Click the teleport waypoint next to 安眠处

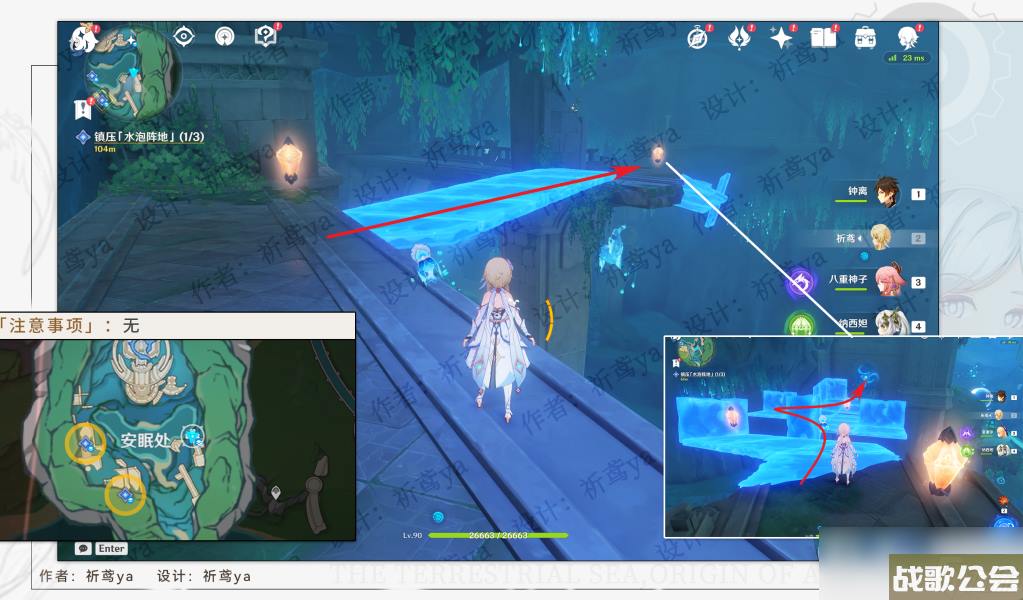[192, 436]
